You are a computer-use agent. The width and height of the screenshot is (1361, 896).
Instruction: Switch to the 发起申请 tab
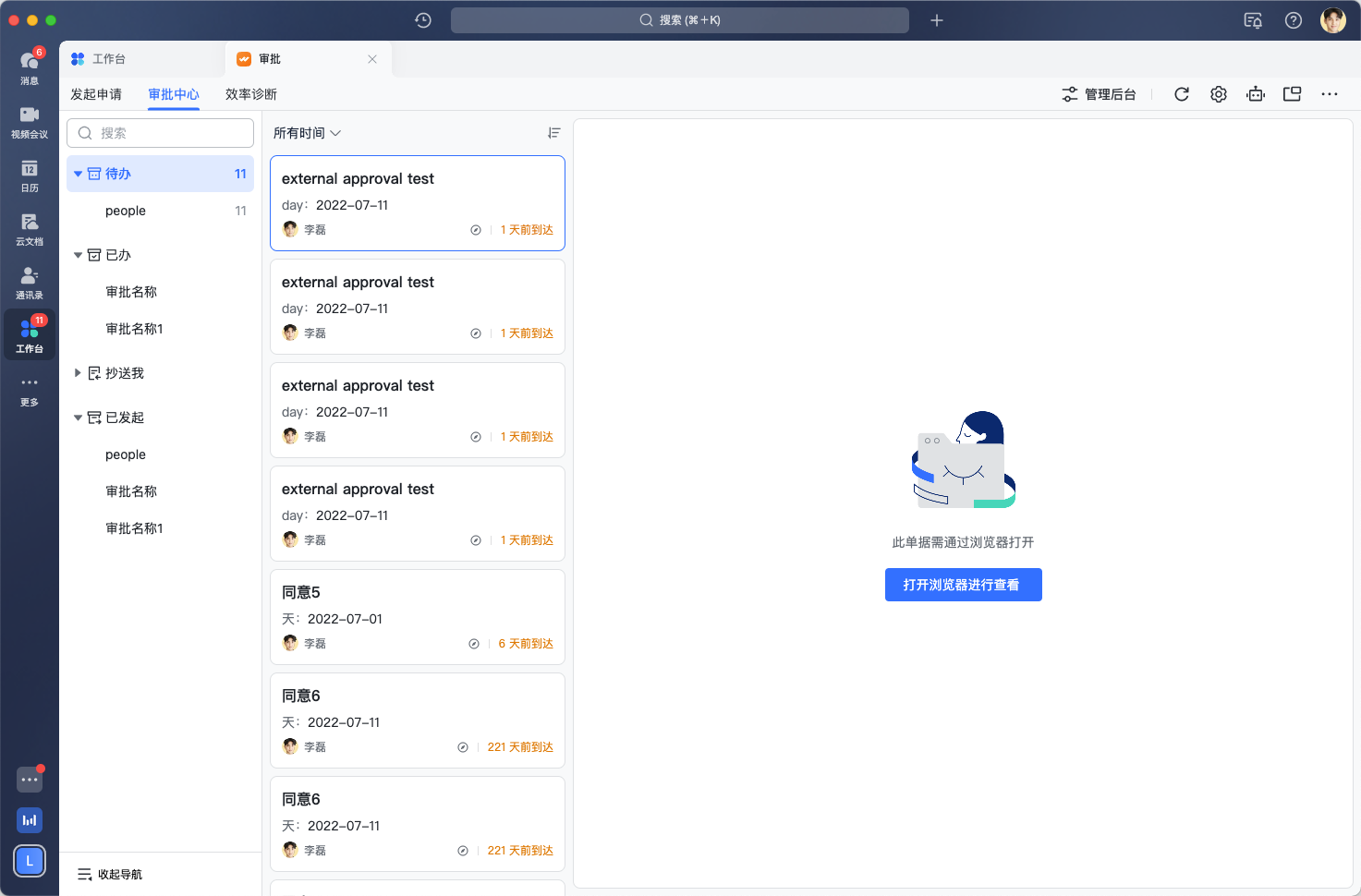pyautogui.click(x=96, y=94)
